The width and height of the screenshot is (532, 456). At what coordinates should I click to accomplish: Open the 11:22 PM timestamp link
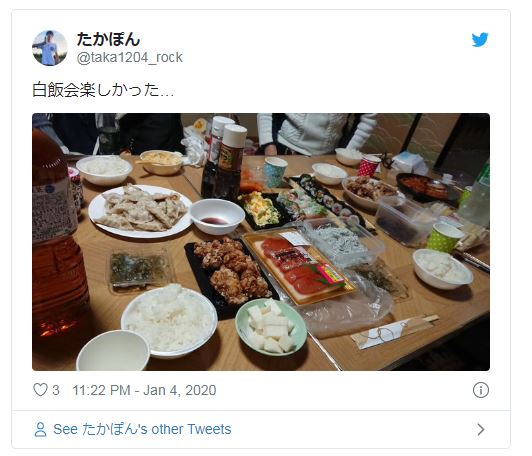[101, 390]
